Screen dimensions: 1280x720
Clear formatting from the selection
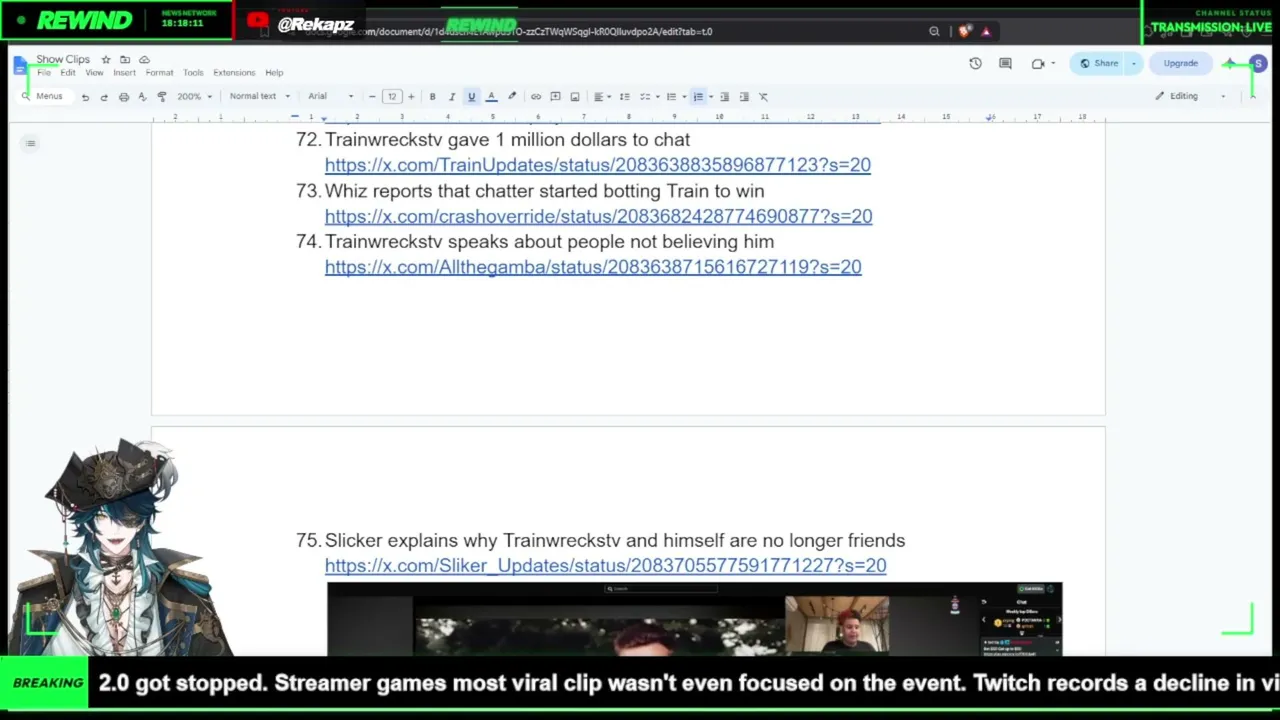(x=763, y=97)
